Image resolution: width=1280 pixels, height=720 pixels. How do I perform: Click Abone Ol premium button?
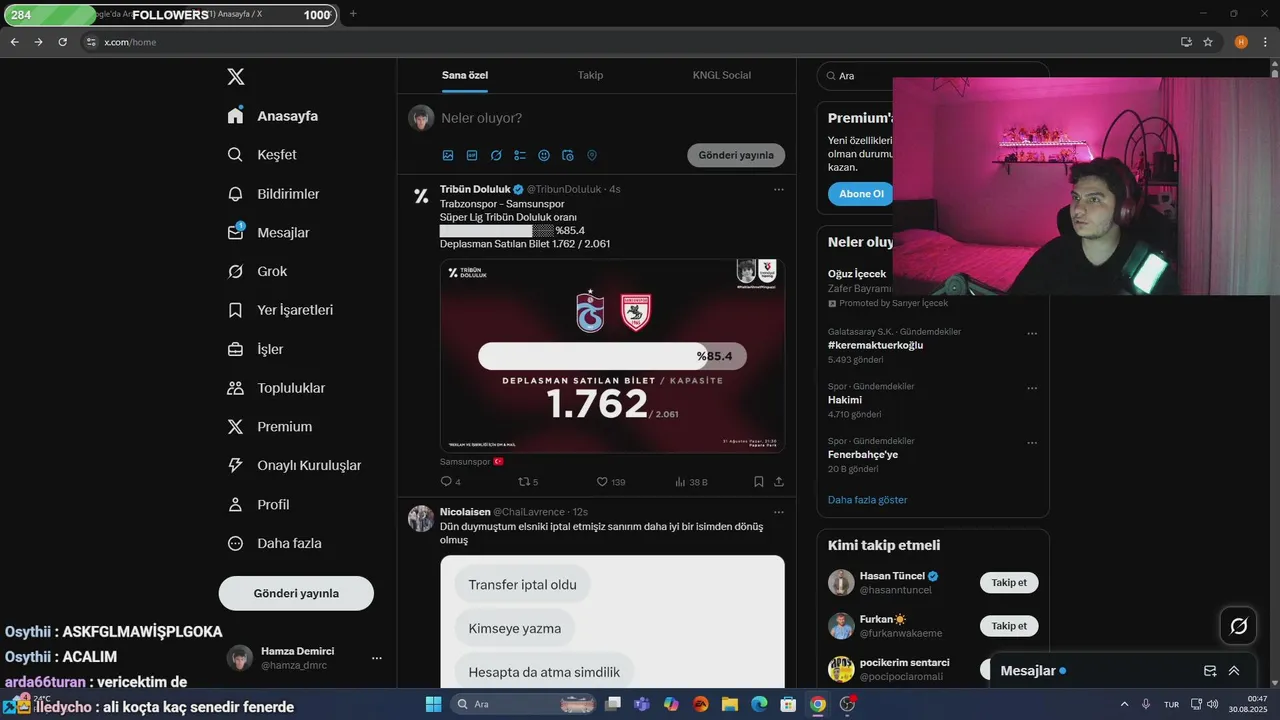[x=861, y=194]
